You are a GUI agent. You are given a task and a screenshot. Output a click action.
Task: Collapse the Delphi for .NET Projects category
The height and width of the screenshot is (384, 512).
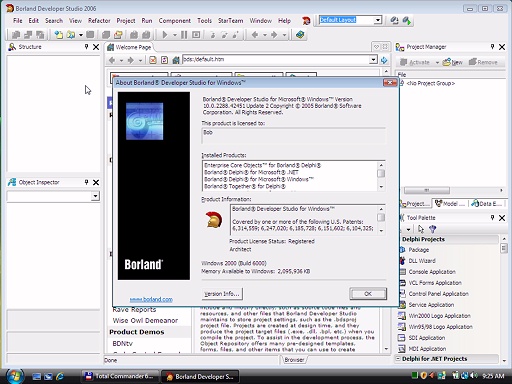tap(398, 359)
